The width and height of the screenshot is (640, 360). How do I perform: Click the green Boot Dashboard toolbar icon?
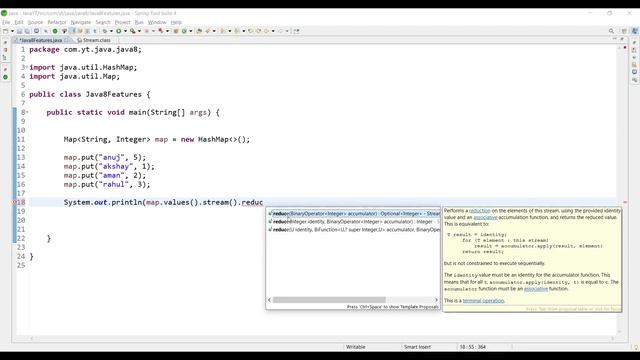[x=55, y=31]
